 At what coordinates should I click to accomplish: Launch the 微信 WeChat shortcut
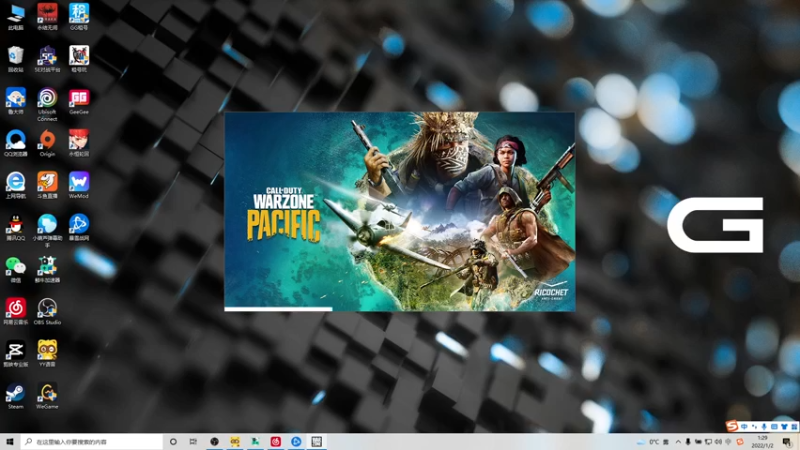pyautogui.click(x=16, y=269)
